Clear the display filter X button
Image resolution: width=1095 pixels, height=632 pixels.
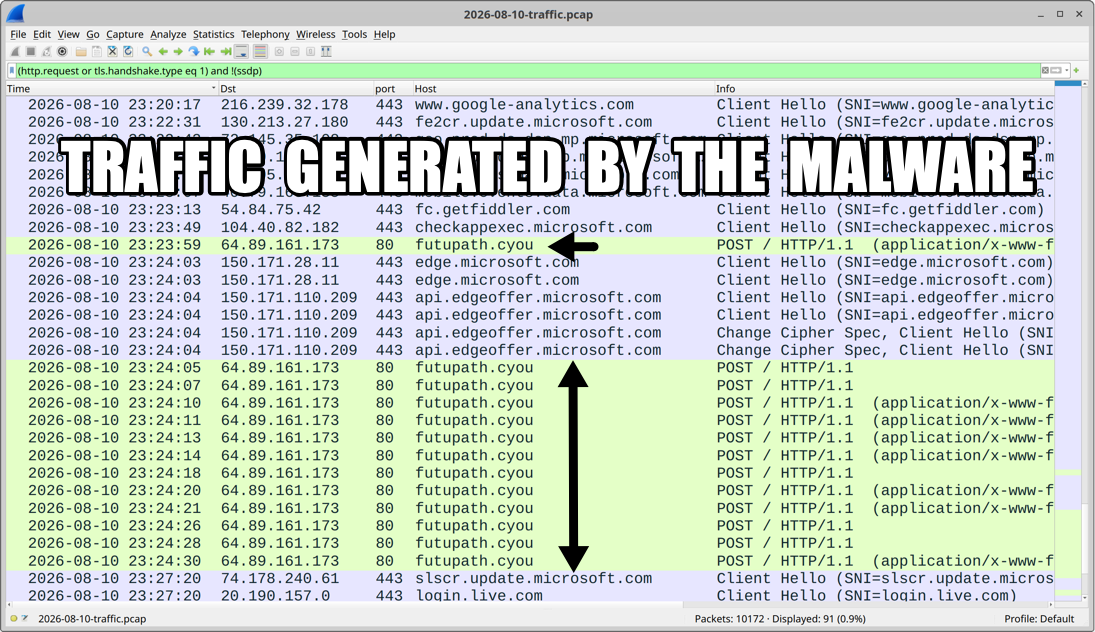pos(1045,71)
